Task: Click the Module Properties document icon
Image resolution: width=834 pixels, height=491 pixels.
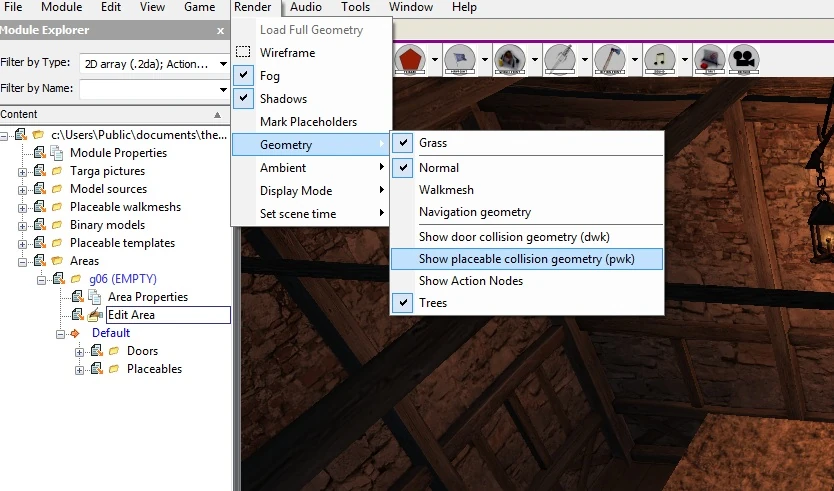Action: (56, 153)
